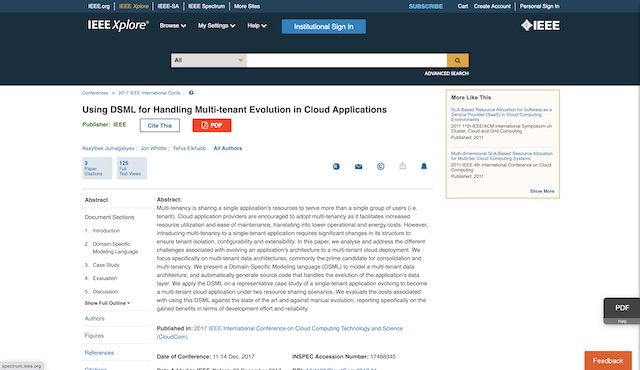This screenshot has width=640, height=370.
Task: Open IEEE-SA site link
Action: pyautogui.click(x=168, y=6)
